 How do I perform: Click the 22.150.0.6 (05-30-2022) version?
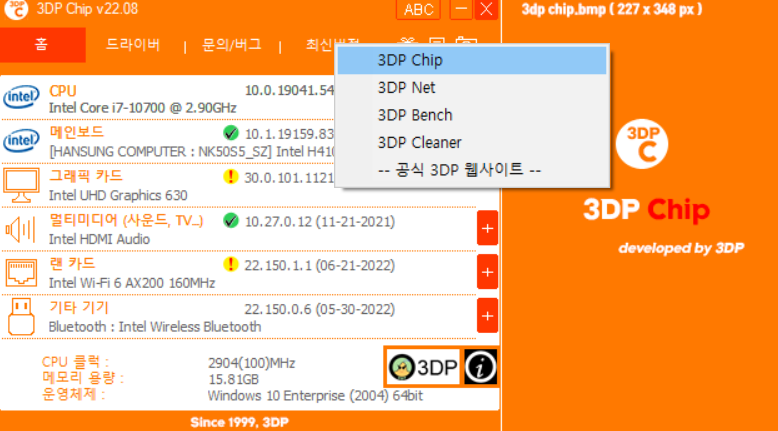pyautogui.click(x=320, y=309)
